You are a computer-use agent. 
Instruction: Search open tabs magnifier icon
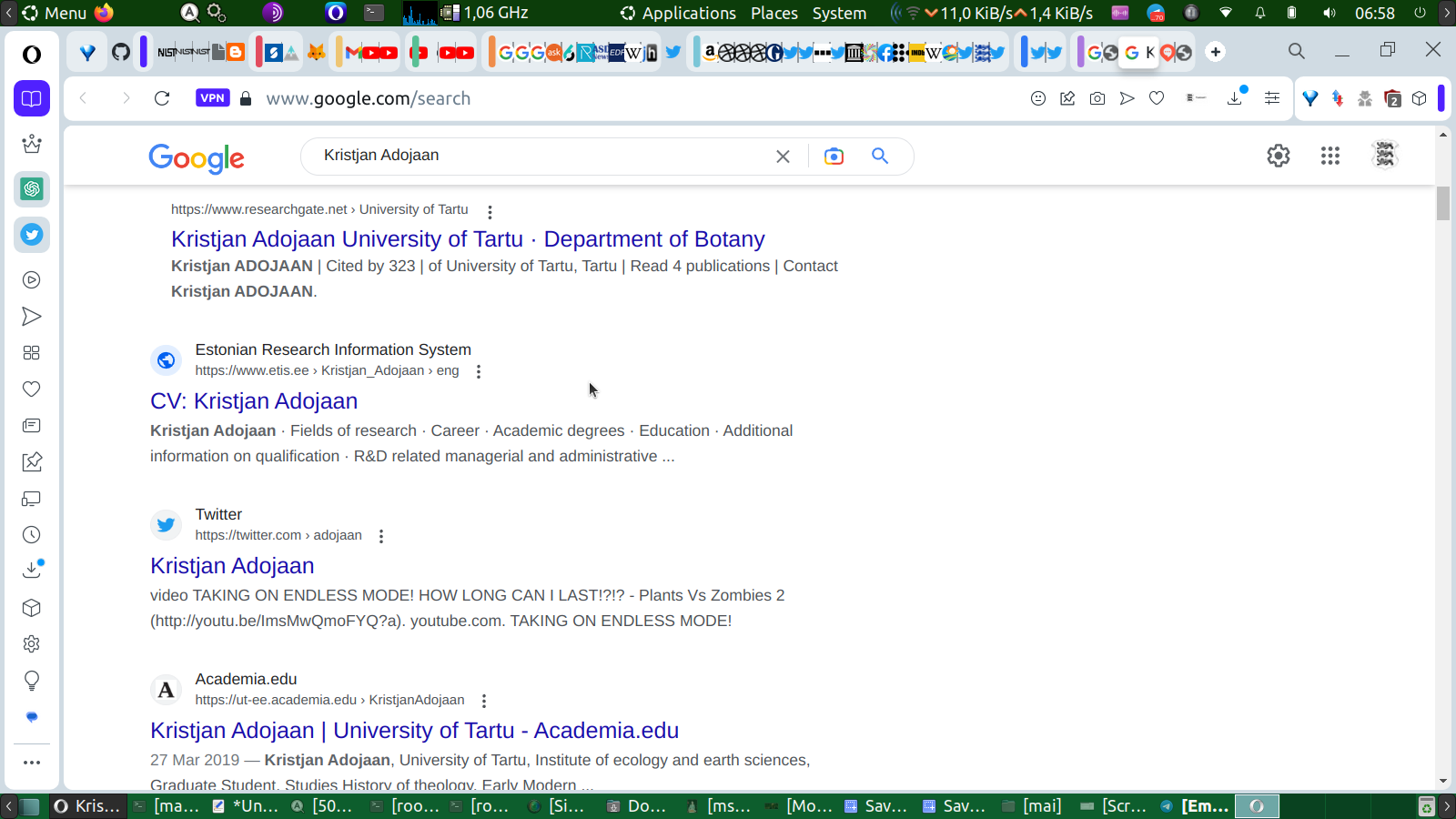click(1297, 52)
